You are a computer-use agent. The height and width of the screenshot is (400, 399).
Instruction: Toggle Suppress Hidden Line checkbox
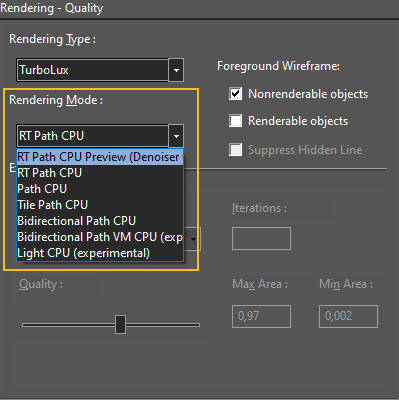236,150
